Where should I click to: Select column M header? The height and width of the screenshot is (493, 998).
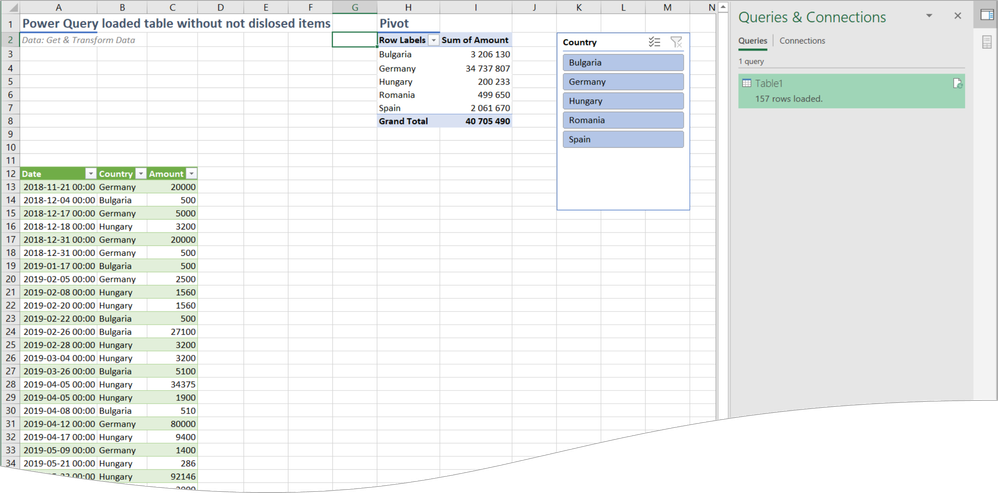(667, 8)
